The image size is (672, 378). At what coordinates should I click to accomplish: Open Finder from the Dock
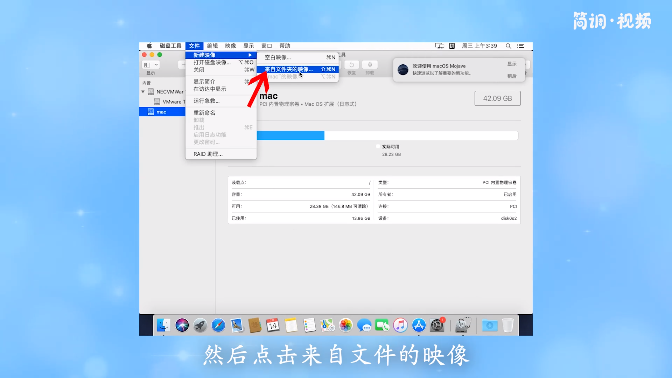tap(163, 325)
